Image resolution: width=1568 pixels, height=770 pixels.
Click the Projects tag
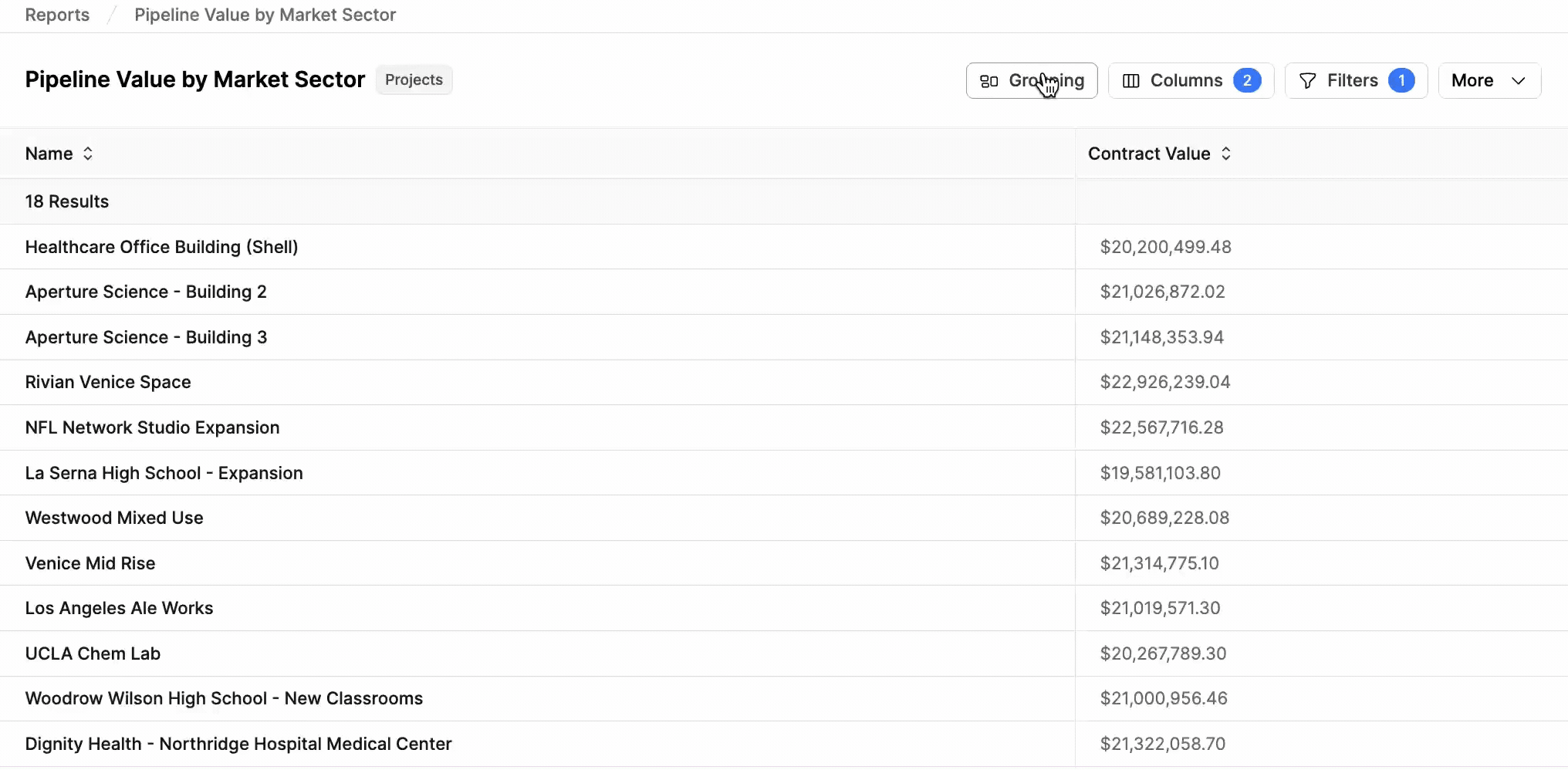tap(414, 79)
